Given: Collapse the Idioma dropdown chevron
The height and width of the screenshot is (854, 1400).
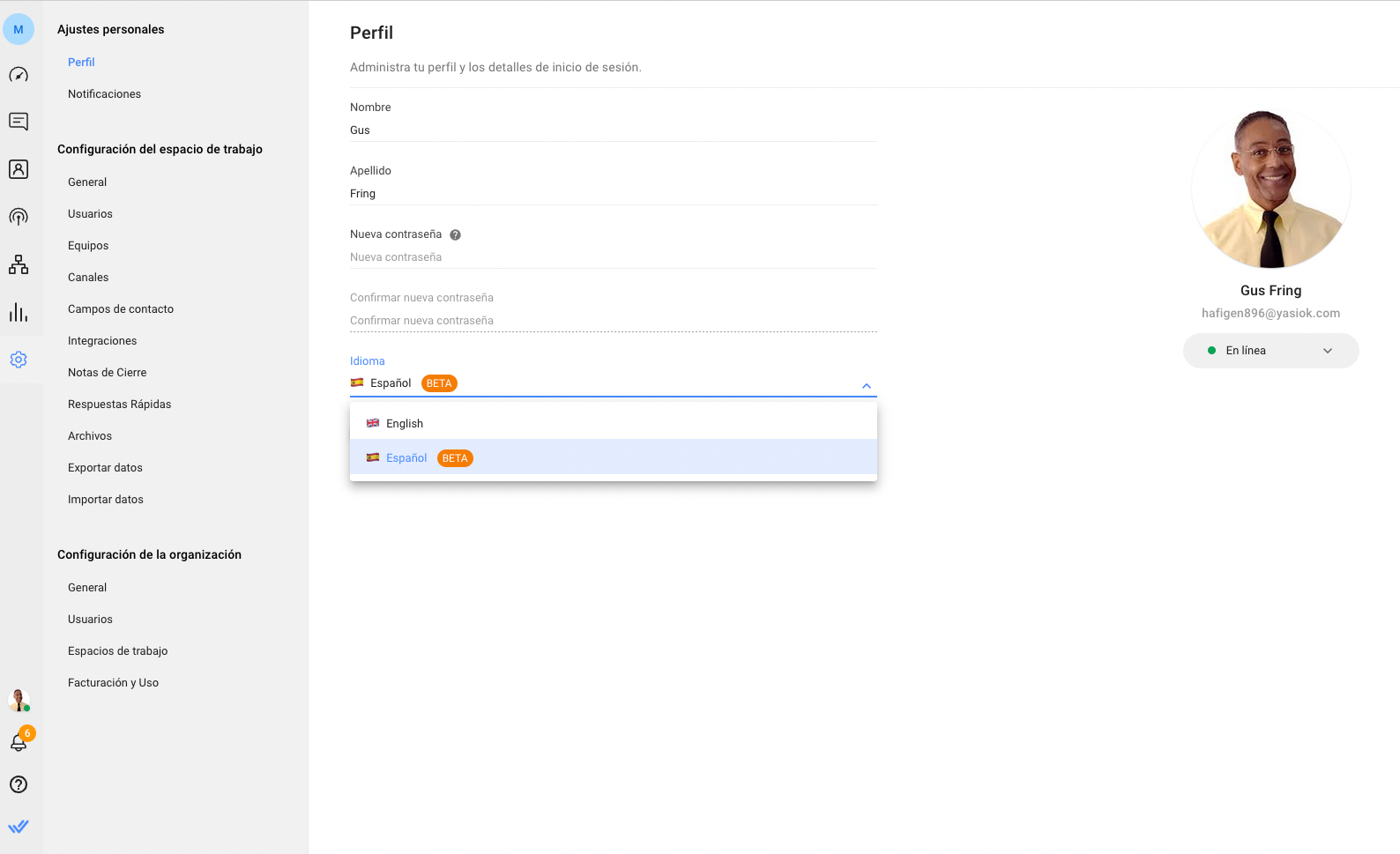Looking at the screenshot, I should point(867,386).
